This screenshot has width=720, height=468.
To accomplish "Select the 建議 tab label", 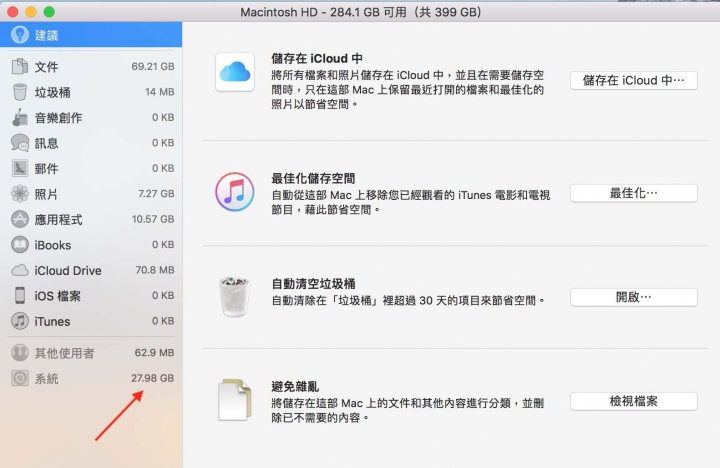I will tap(47, 35).
